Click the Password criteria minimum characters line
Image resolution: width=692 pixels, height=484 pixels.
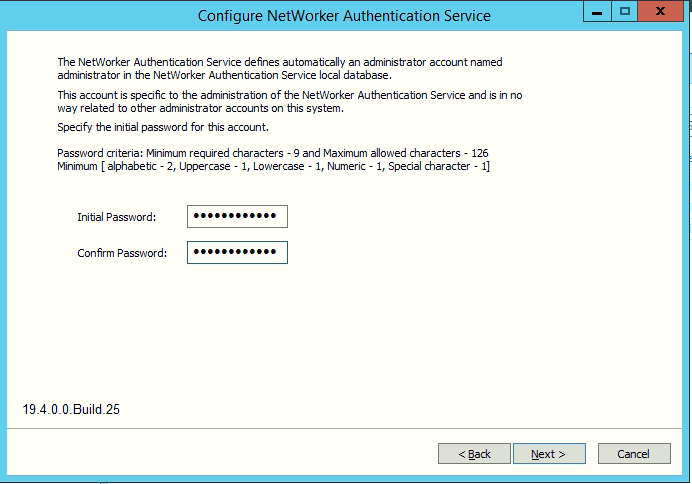(272, 153)
